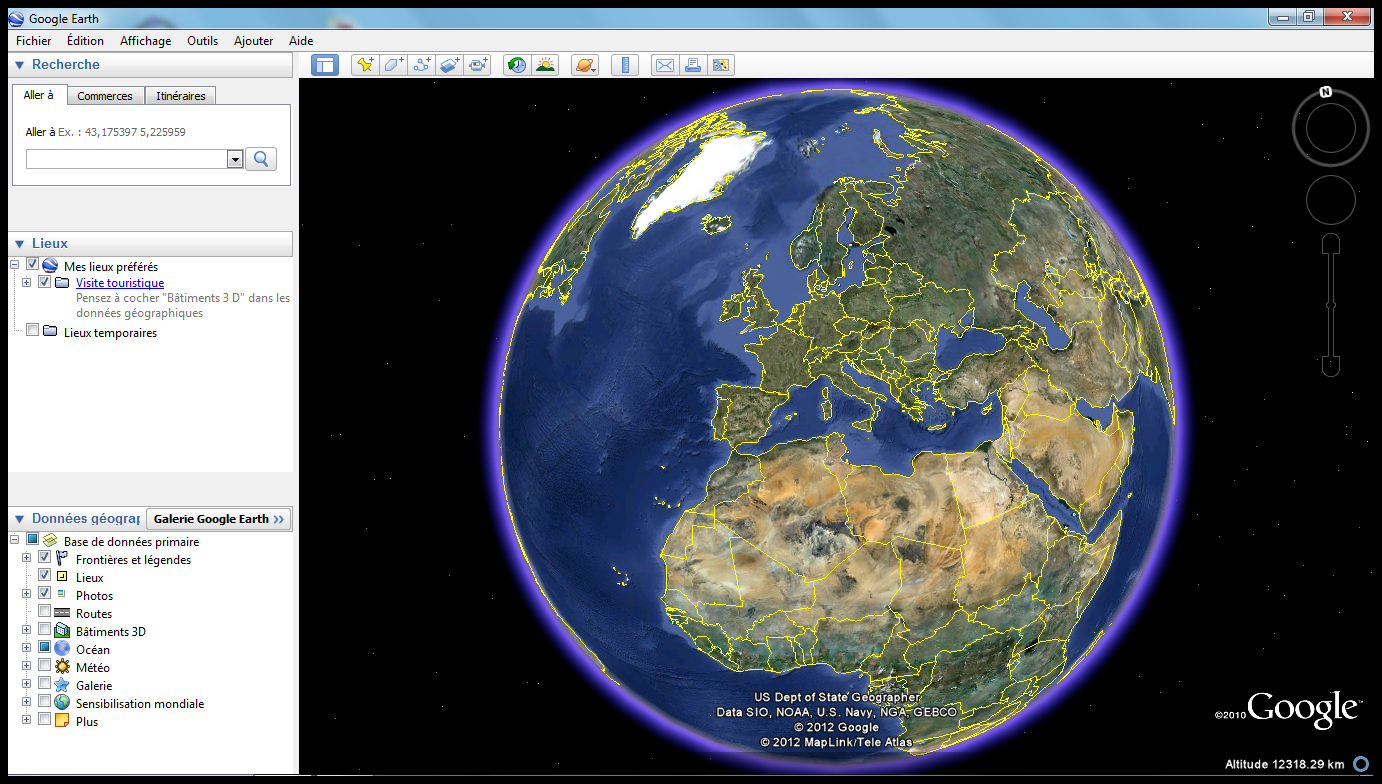Viewport: 1382px width, 784px height.
Task: Click the zoom slider on the right
Action: (1330, 304)
